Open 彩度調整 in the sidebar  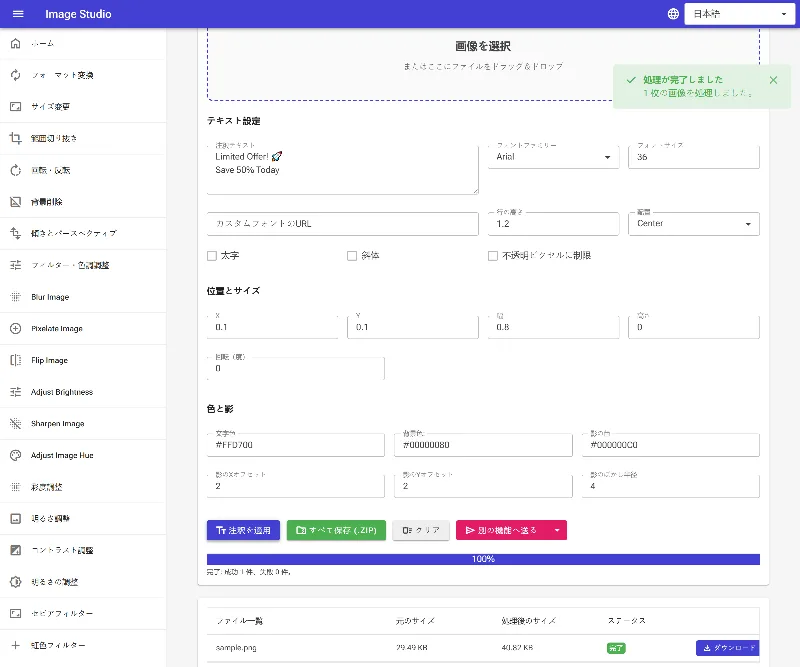(x=83, y=487)
